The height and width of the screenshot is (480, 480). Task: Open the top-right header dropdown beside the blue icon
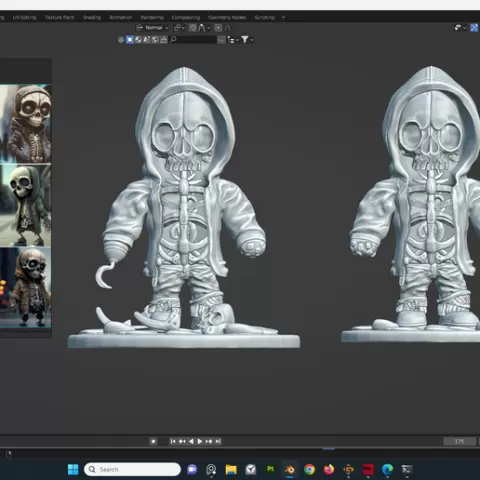[x=460, y=28]
